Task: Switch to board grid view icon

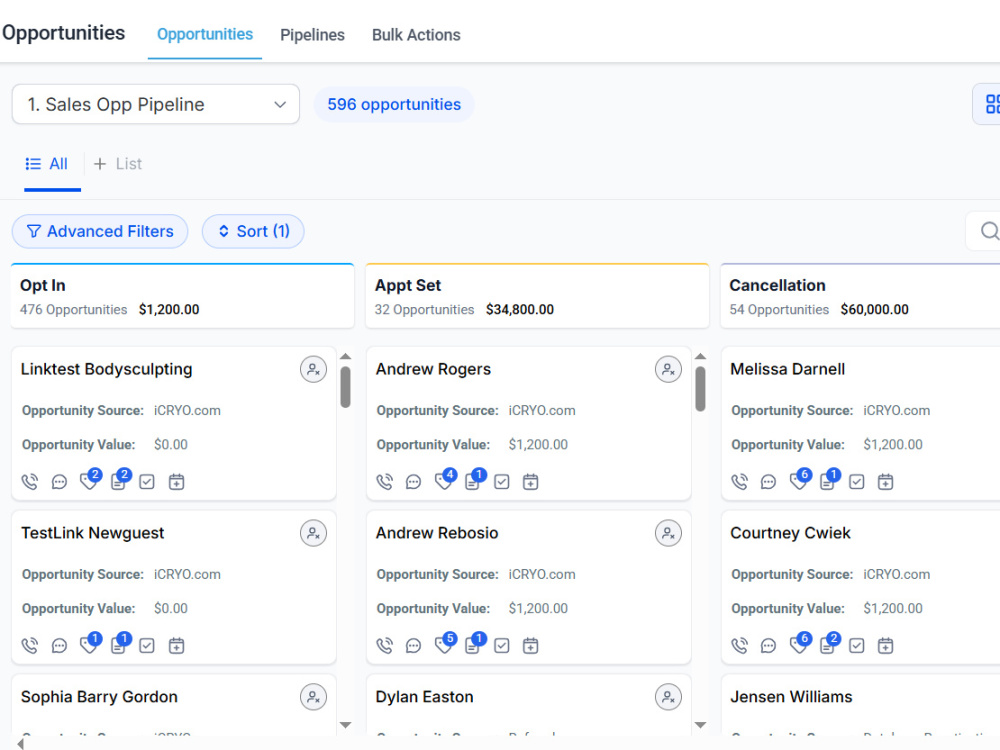Action: [992, 104]
